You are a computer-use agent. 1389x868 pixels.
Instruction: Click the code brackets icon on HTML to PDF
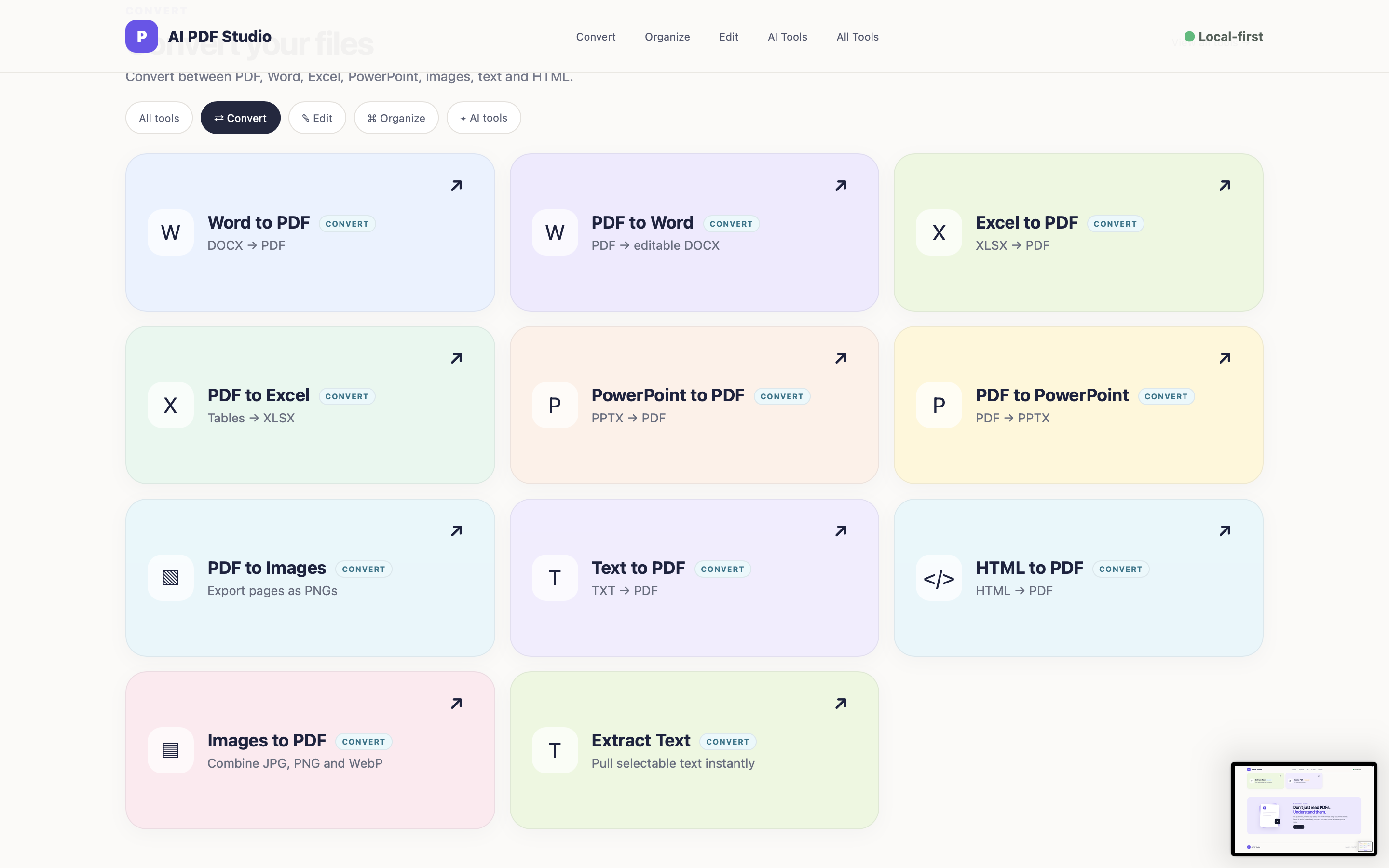coord(939,578)
